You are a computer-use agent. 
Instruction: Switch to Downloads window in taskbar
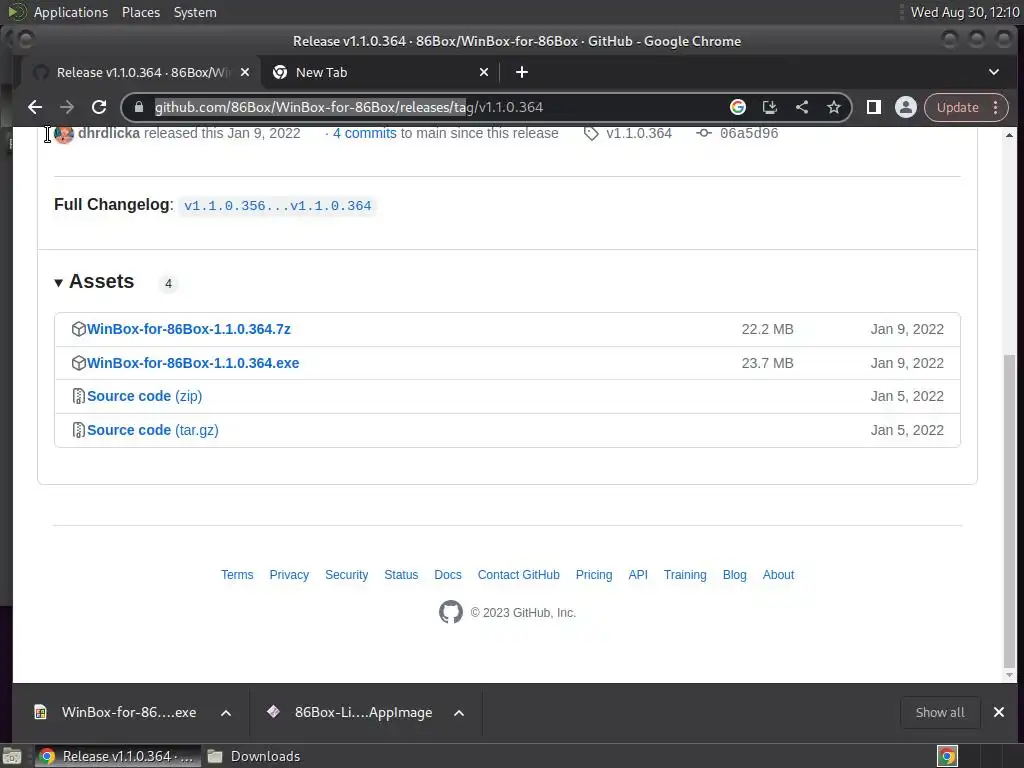[254, 756]
